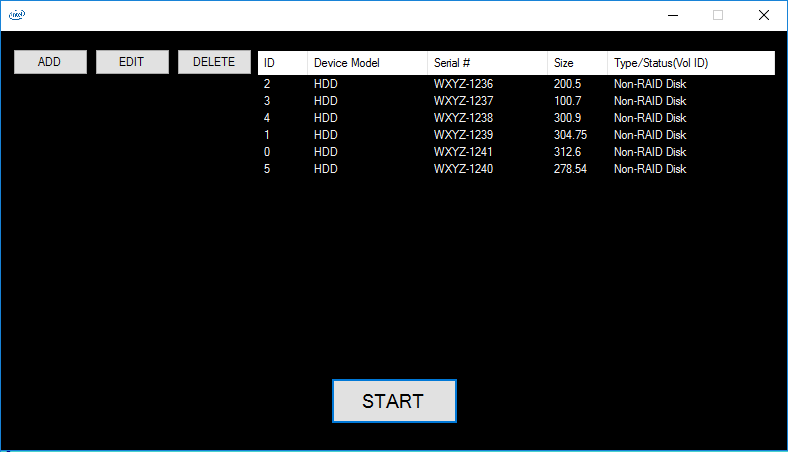Click the size value 300.9
788x452 pixels.
click(x=567, y=118)
